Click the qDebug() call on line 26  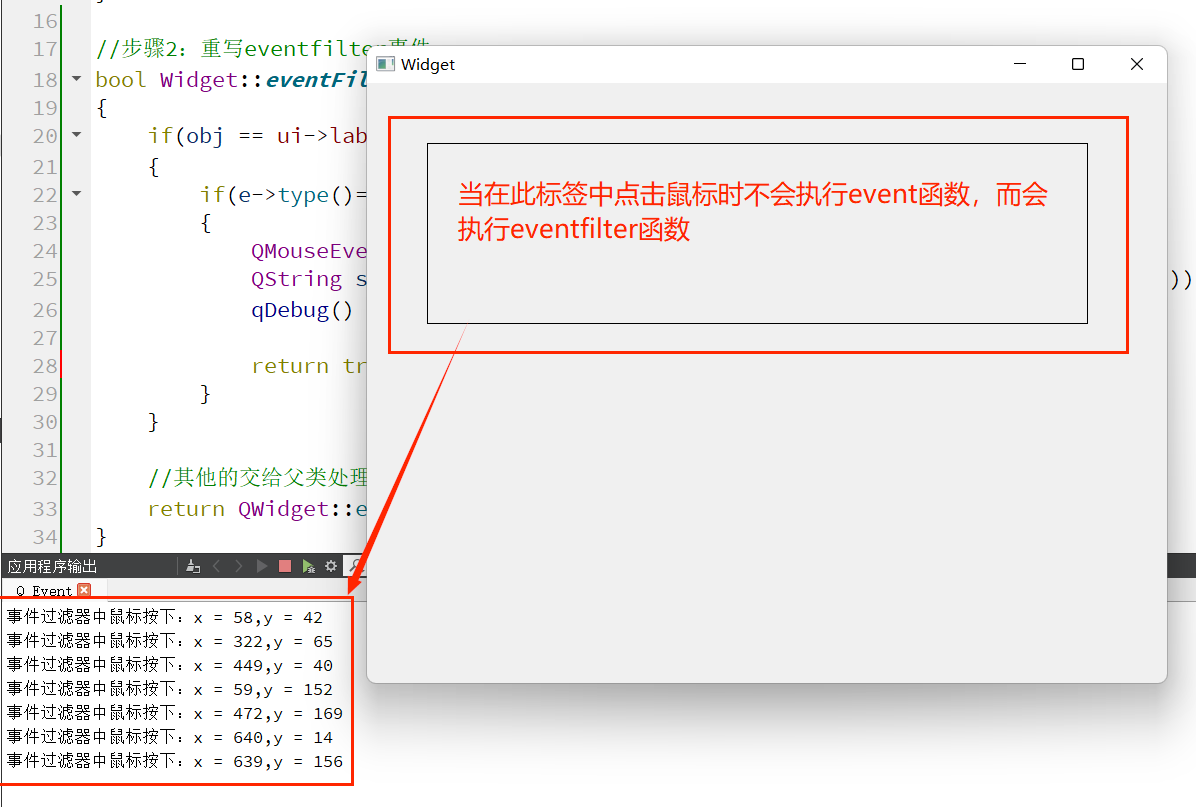[x=302, y=310]
